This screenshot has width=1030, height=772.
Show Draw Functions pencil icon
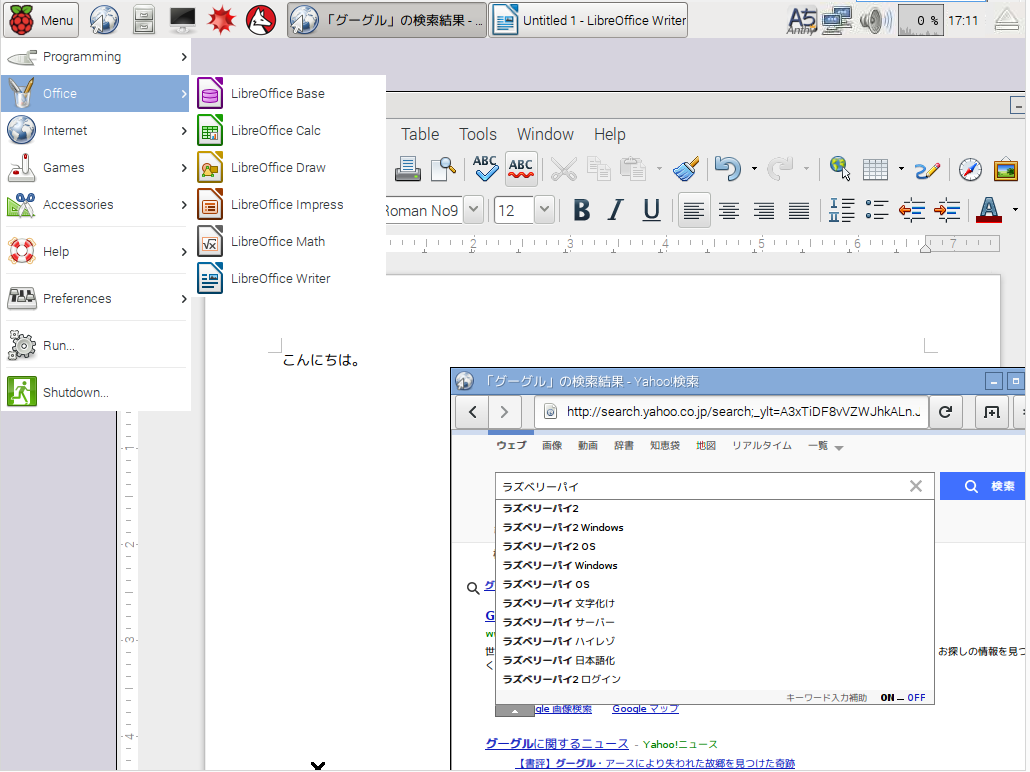(927, 170)
